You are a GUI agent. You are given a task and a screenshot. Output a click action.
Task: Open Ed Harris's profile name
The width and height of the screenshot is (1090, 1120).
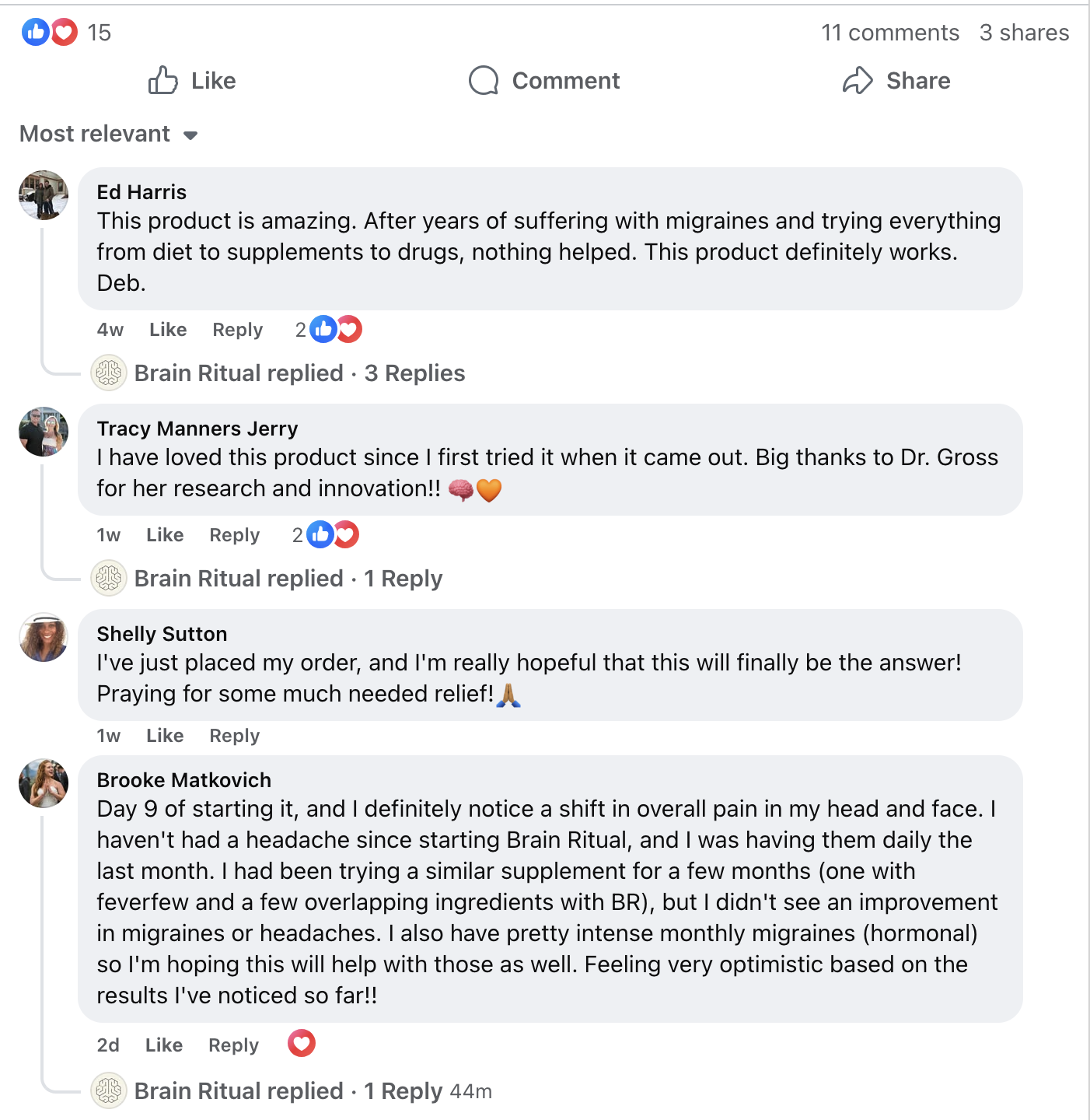click(141, 191)
